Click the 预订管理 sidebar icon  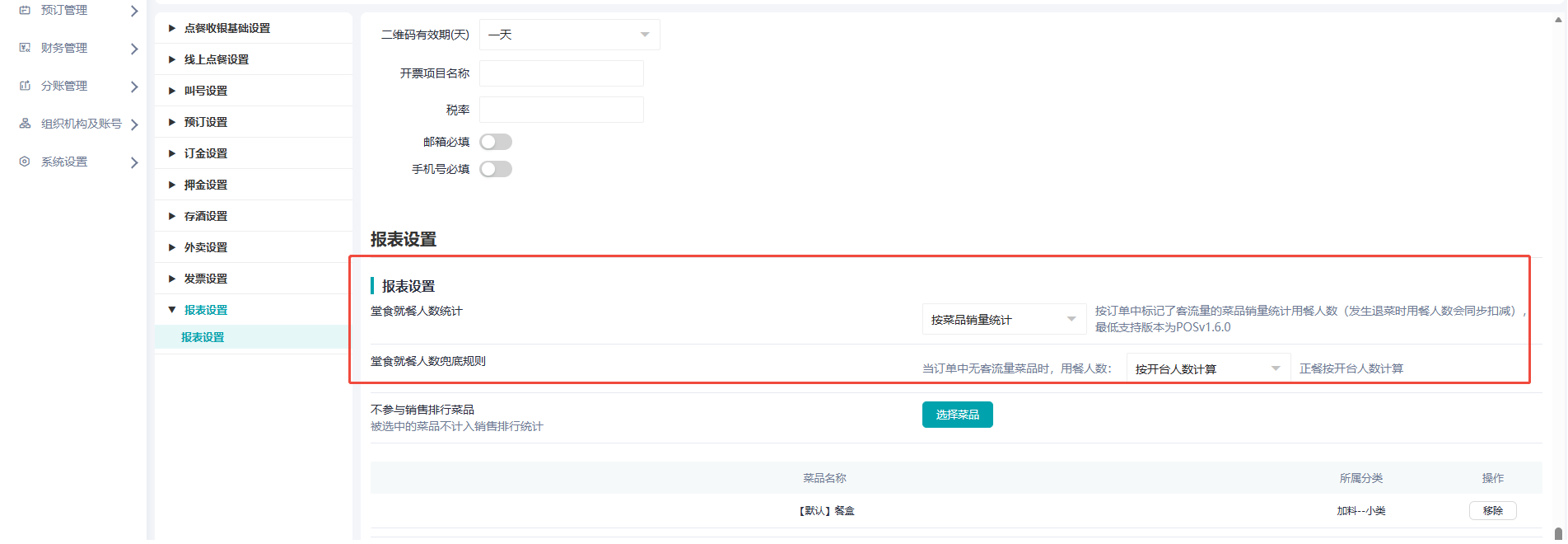pos(25,10)
